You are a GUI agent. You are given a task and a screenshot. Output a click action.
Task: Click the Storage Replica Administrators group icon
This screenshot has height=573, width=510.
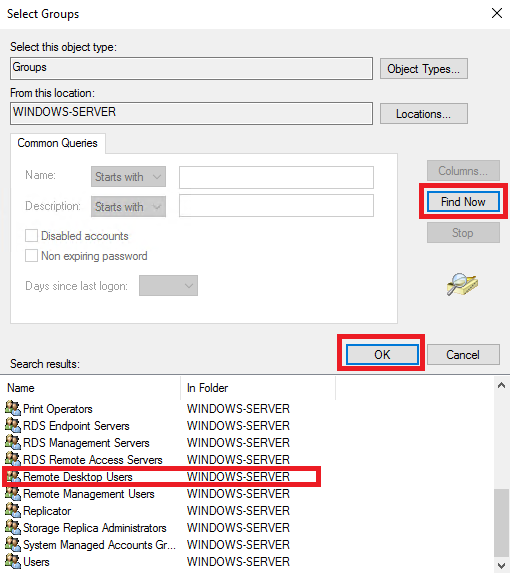(13, 527)
